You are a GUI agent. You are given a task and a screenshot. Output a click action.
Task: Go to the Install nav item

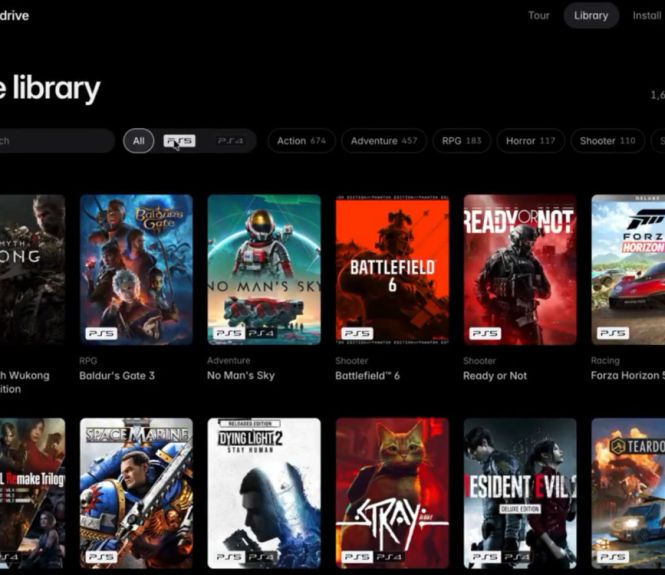[647, 16]
